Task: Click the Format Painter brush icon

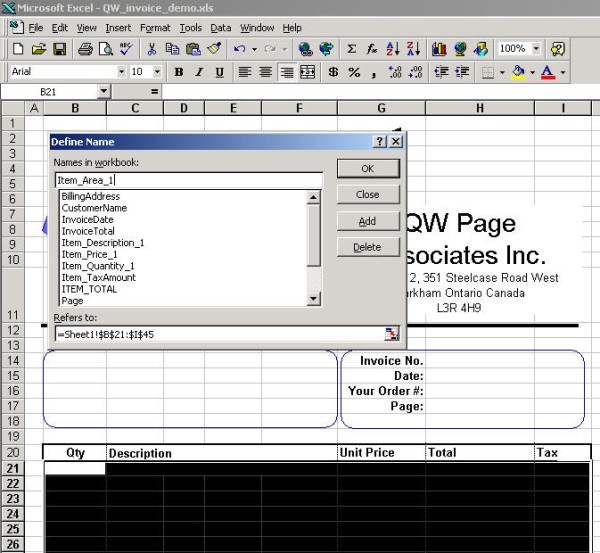Action: (213, 48)
